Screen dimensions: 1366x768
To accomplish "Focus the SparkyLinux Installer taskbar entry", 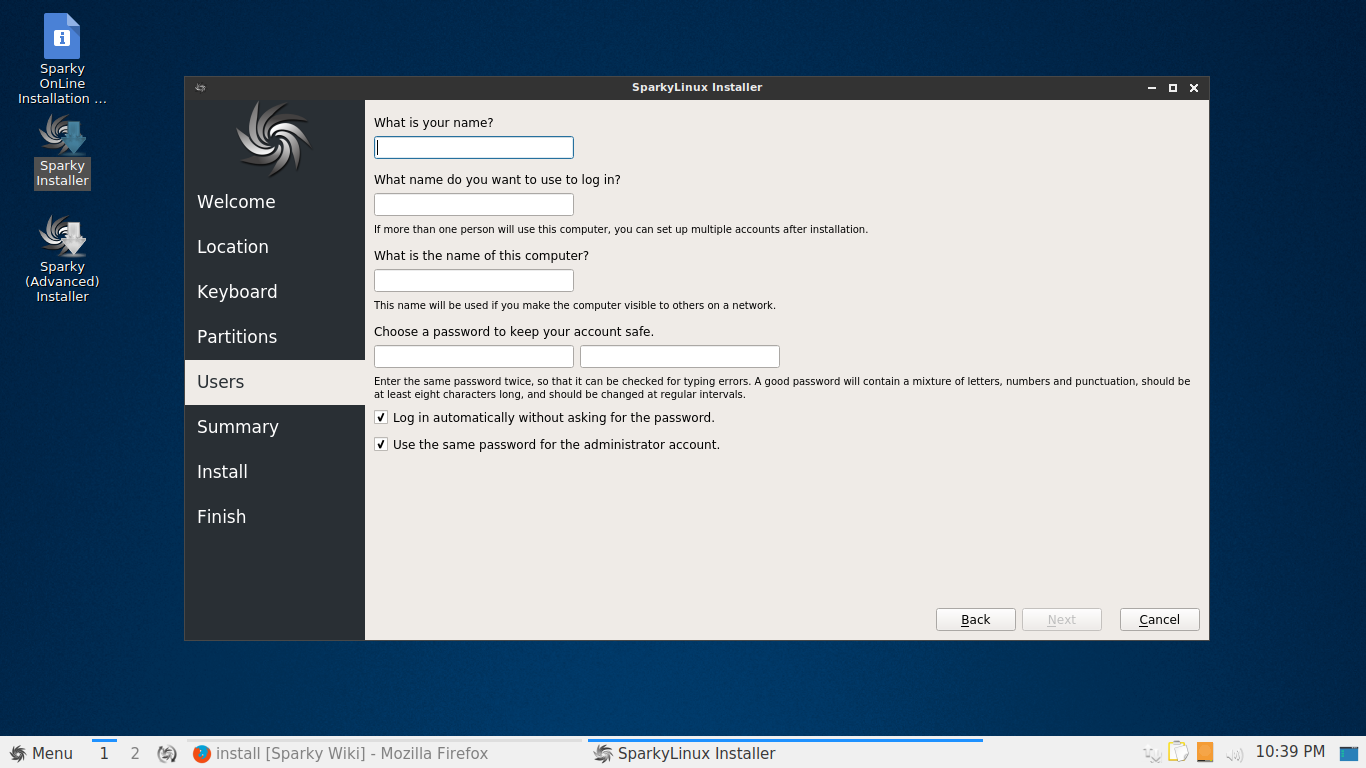I will coord(785,753).
